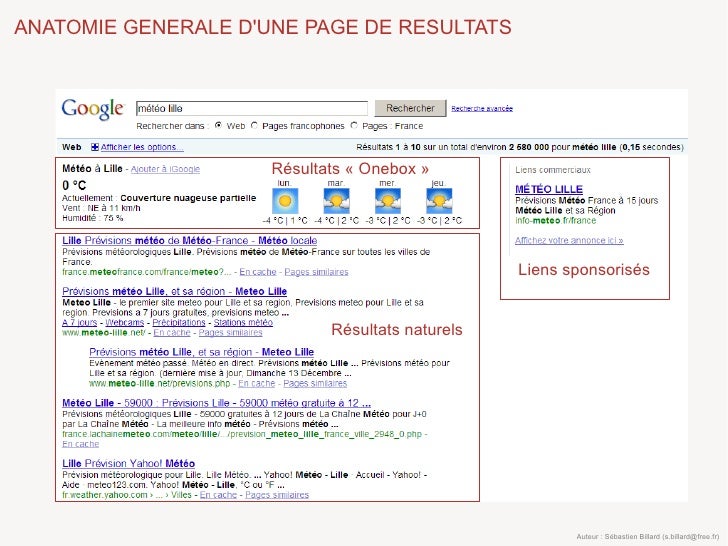Open Lille Prévisions météo de Météo-France result
This screenshot has width=728, height=546.
click(189, 240)
